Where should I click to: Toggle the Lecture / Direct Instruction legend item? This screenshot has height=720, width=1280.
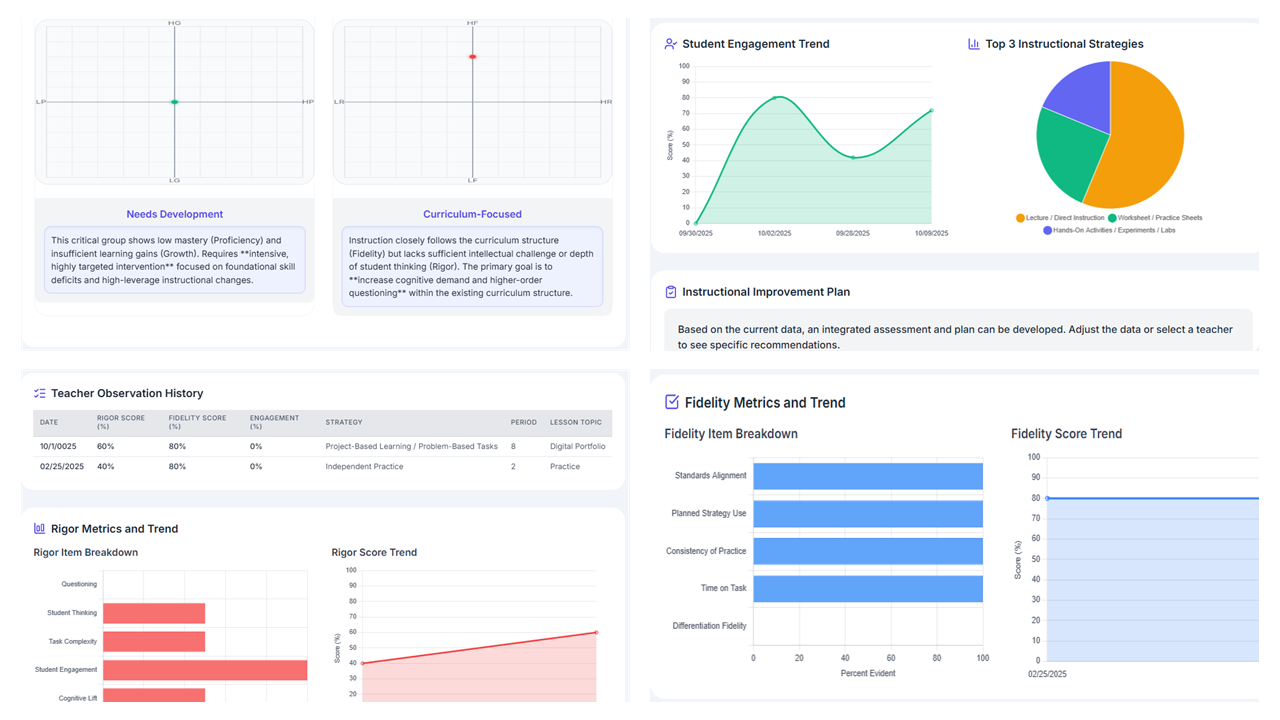pyautogui.click(x=1060, y=218)
